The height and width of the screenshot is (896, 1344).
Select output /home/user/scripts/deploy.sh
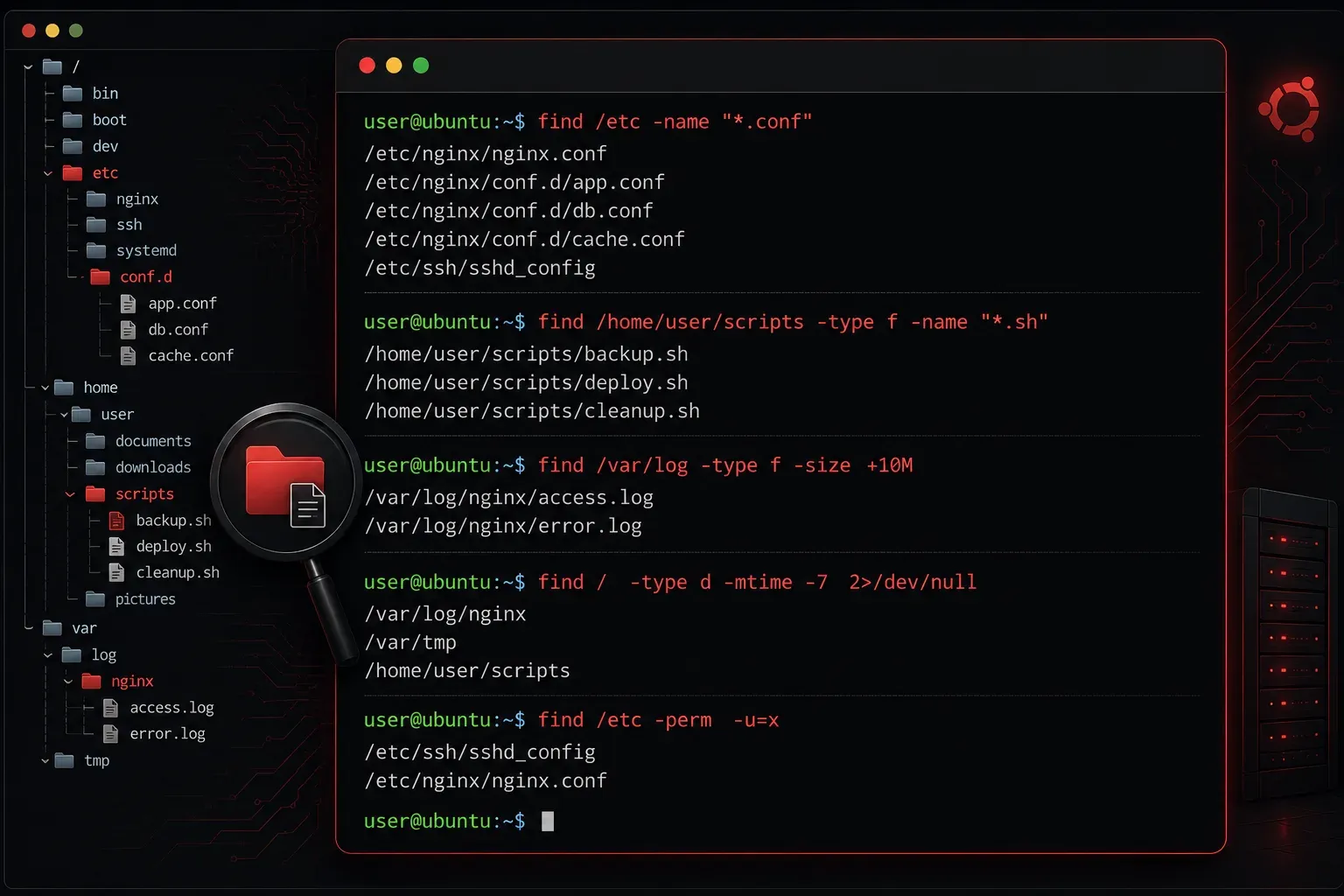pos(526,382)
